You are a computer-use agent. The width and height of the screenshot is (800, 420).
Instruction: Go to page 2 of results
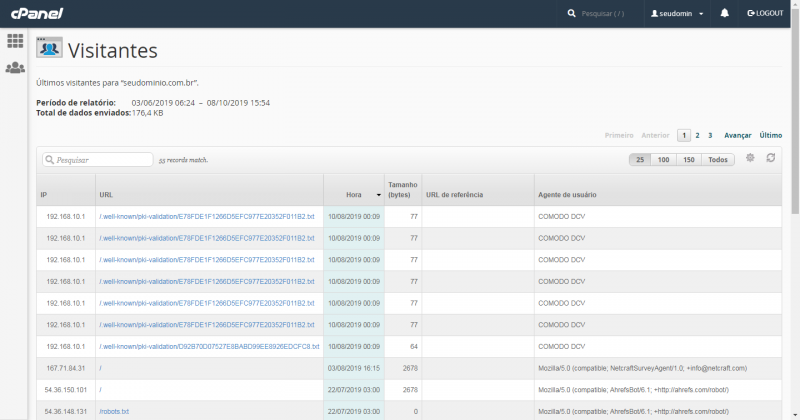pos(697,135)
